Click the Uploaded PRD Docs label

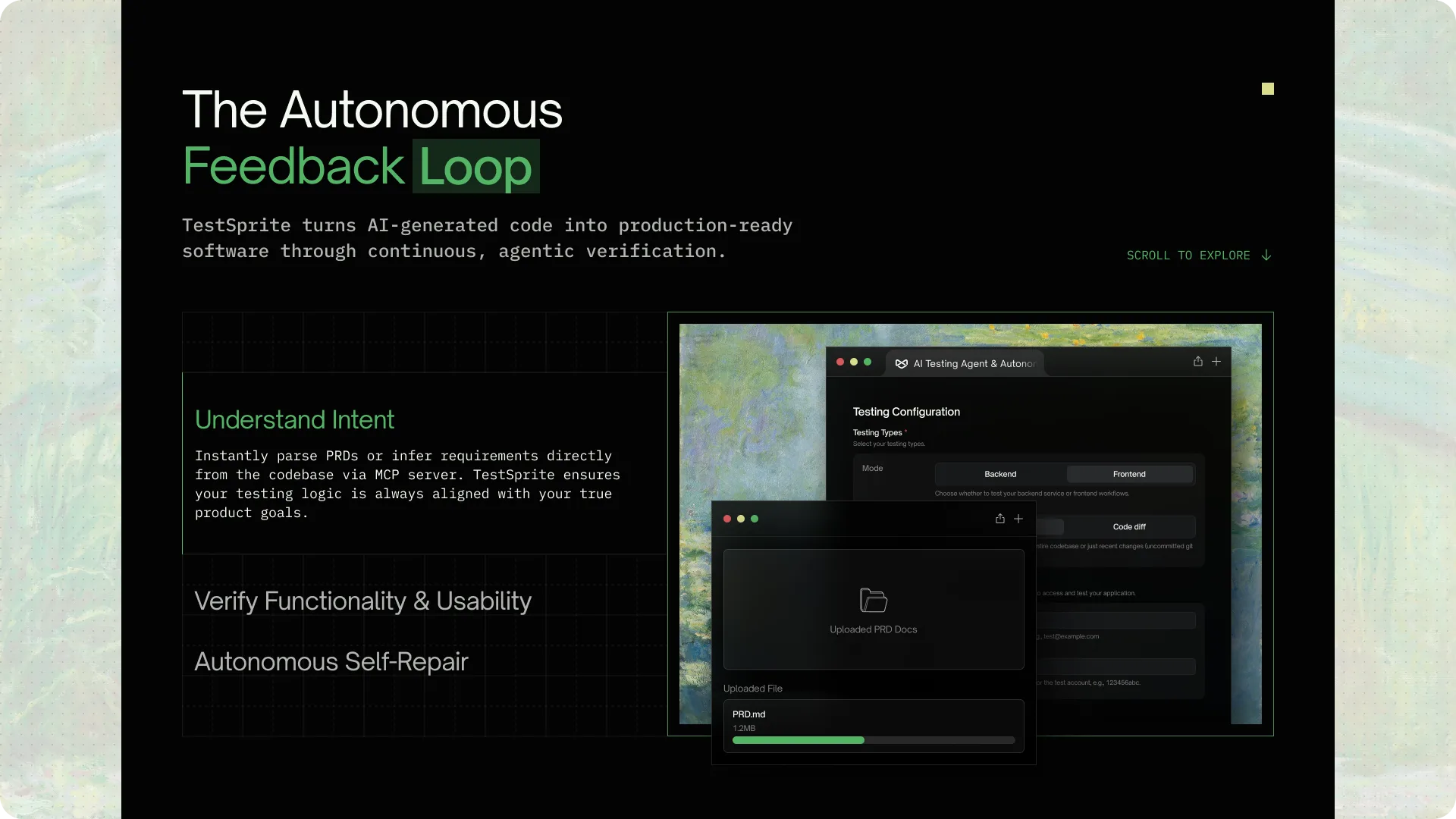point(874,629)
